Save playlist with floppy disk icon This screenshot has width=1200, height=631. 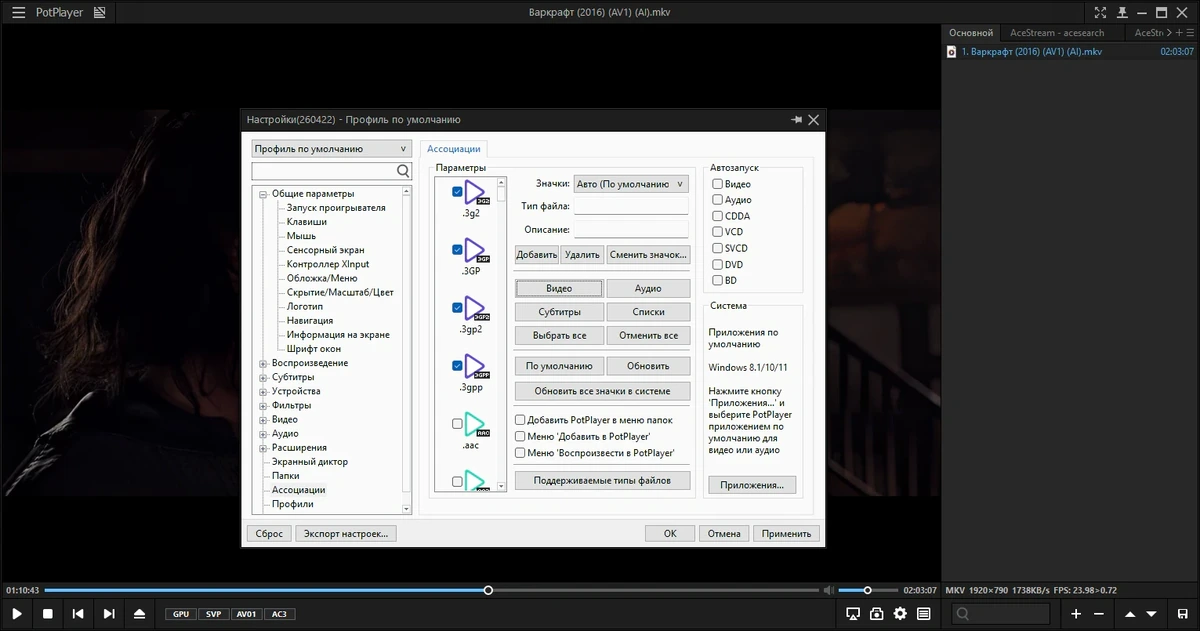(1181, 613)
